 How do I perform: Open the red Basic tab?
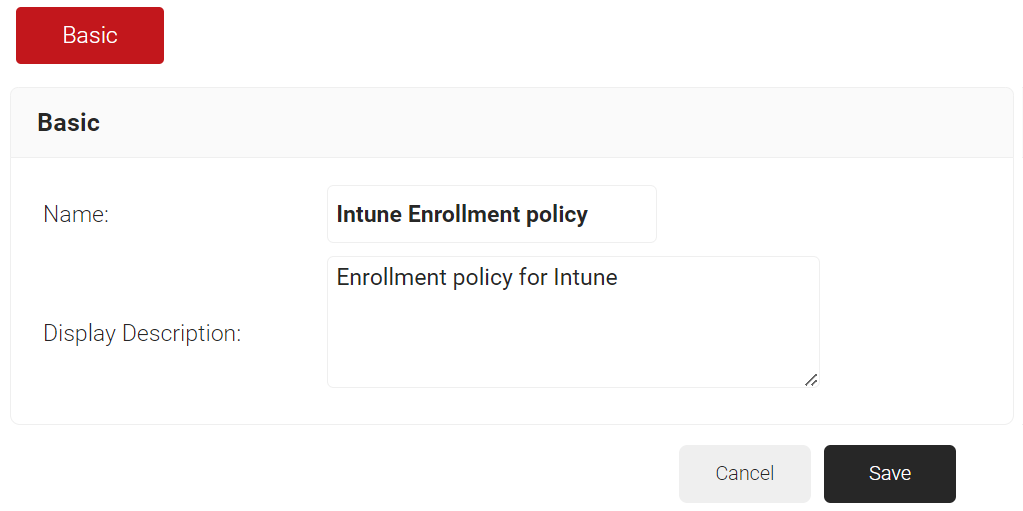[x=90, y=35]
